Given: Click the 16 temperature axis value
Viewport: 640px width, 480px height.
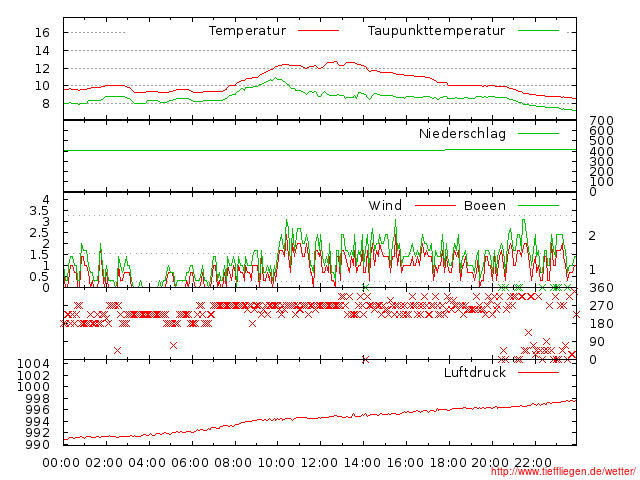Looking at the screenshot, I should coord(42,33).
